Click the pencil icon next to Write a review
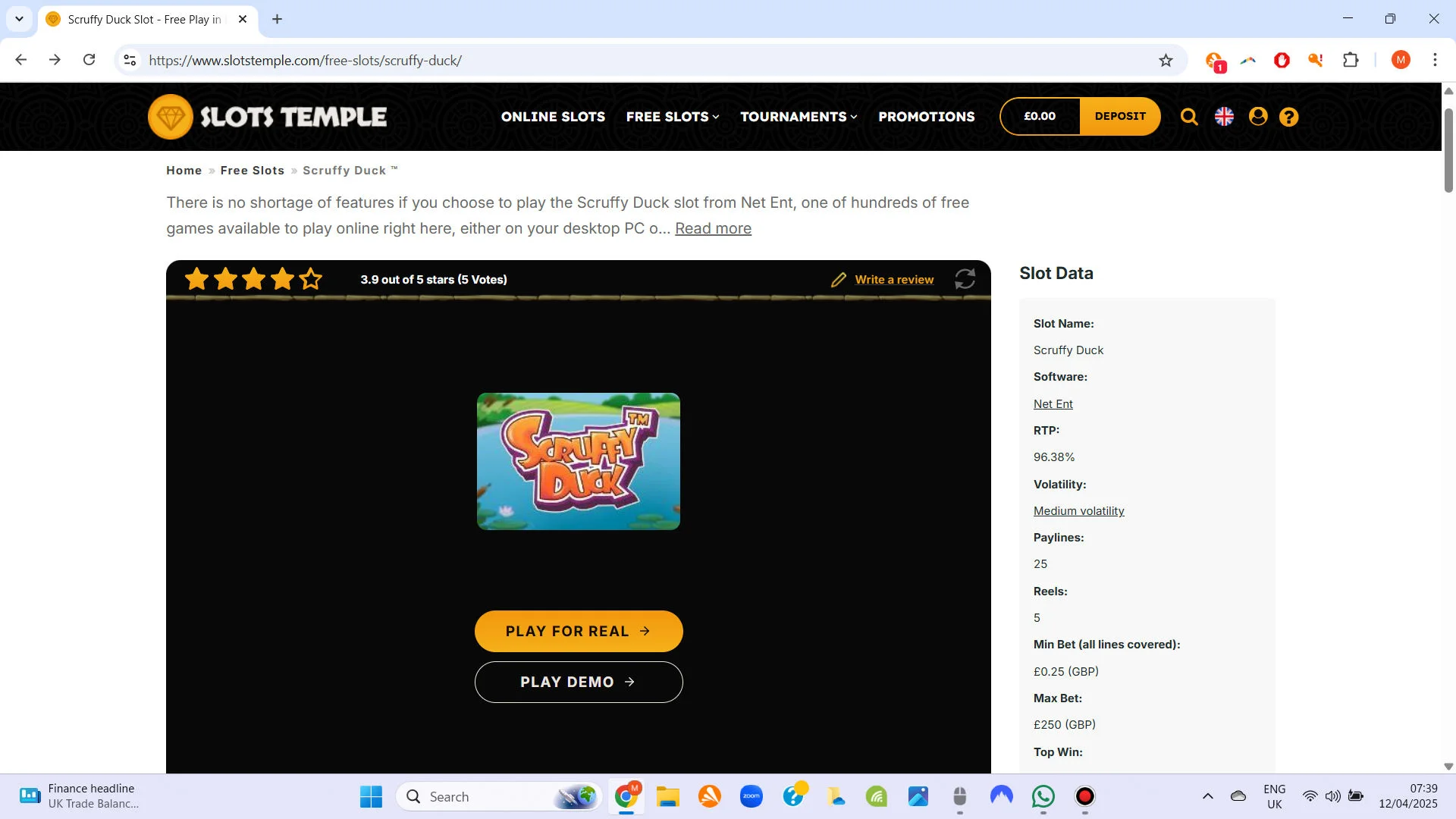The height and width of the screenshot is (819, 1456). point(838,280)
